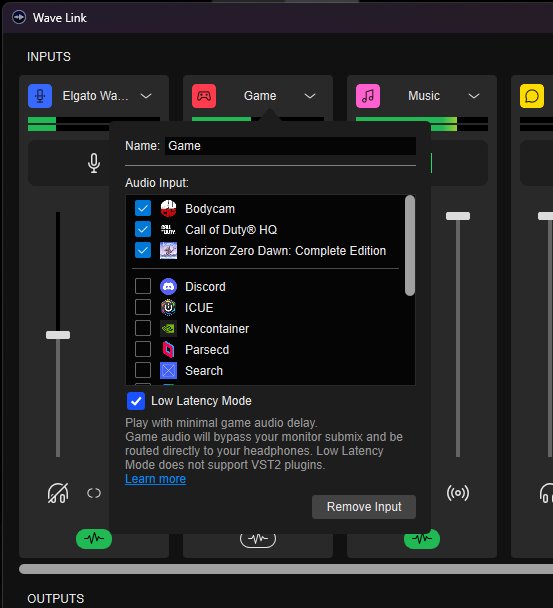Click the Game channel effects waveform button
Screen dimensions: 553x608
tap(258, 539)
